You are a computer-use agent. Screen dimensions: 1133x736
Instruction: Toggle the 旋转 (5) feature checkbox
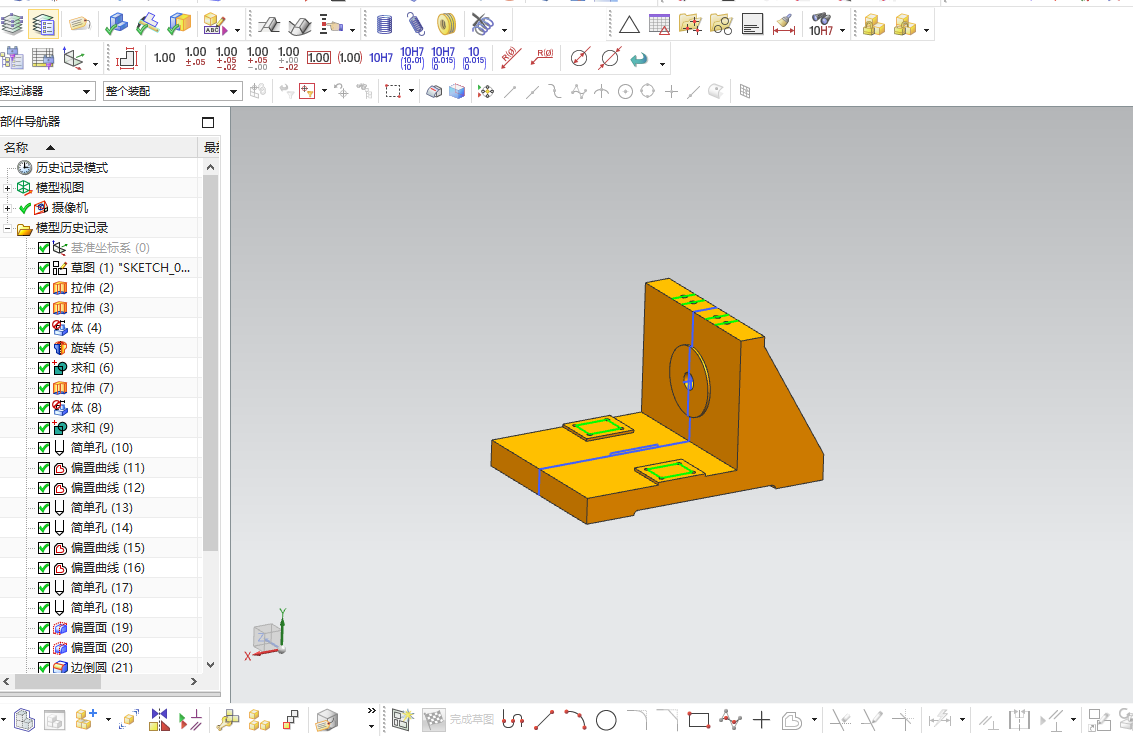(44, 348)
